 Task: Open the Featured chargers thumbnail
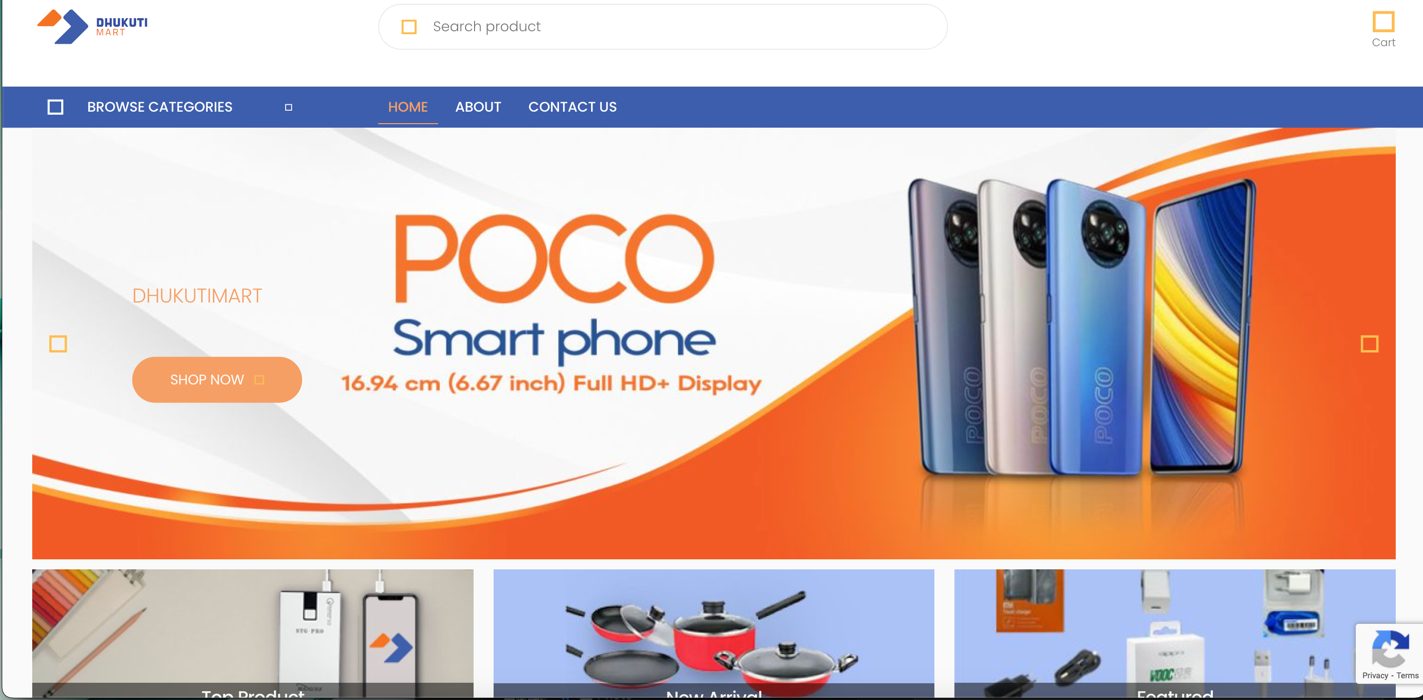pos(1174,634)
